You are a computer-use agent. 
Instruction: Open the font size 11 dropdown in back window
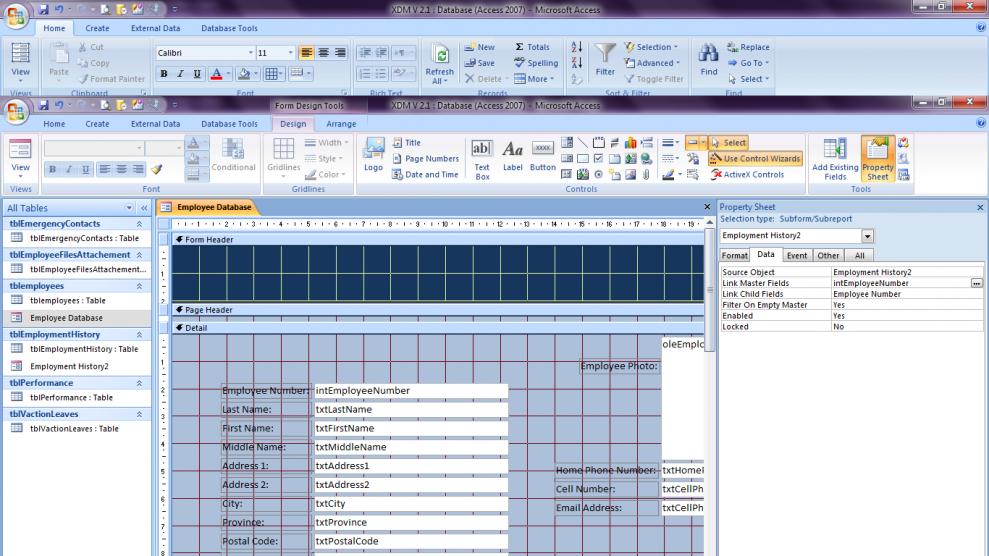290,53
